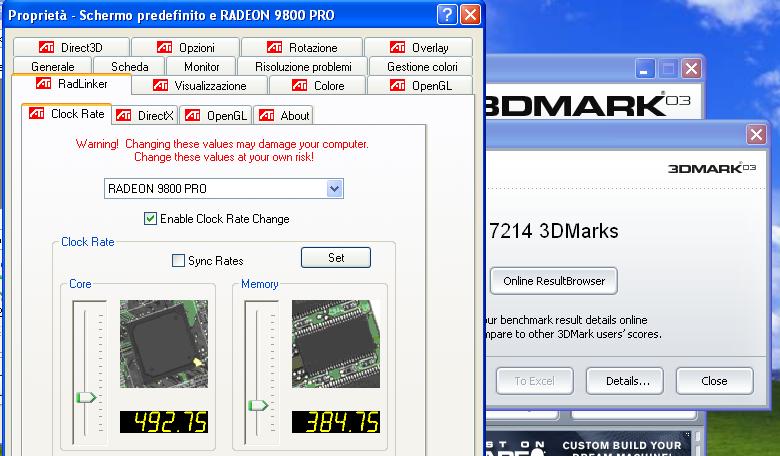Minimize the 3DMark03 main window
The height and width of the screenshot is (456, 780).
pos(645,69)
